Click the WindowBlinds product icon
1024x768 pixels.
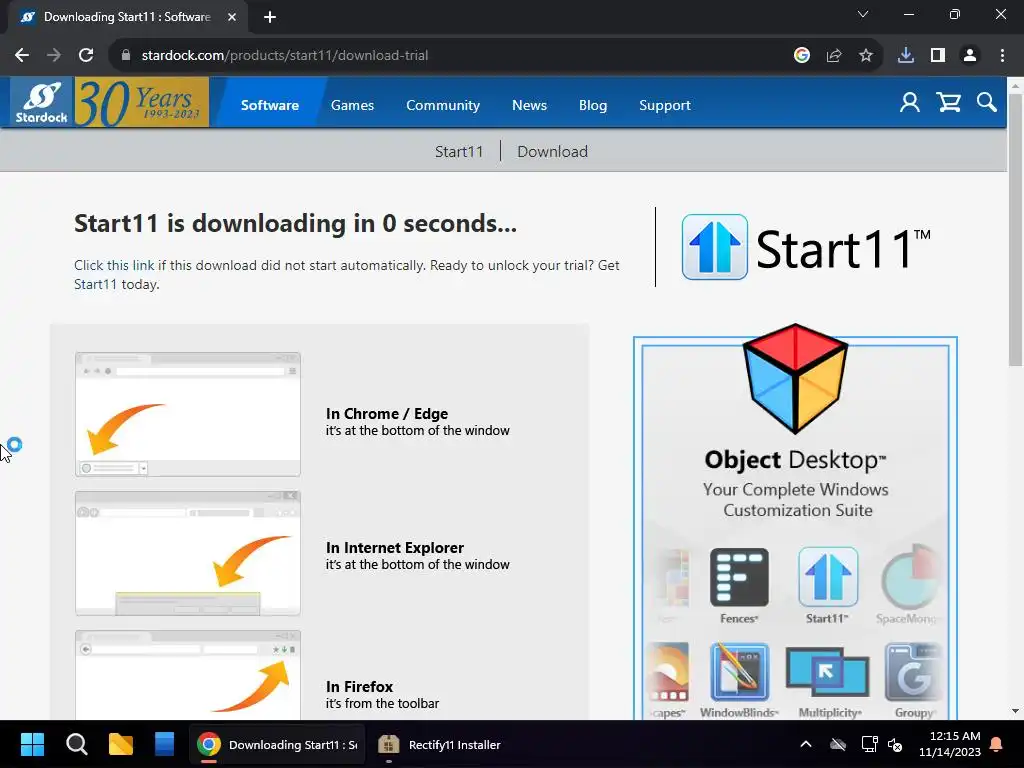[739, 671]
